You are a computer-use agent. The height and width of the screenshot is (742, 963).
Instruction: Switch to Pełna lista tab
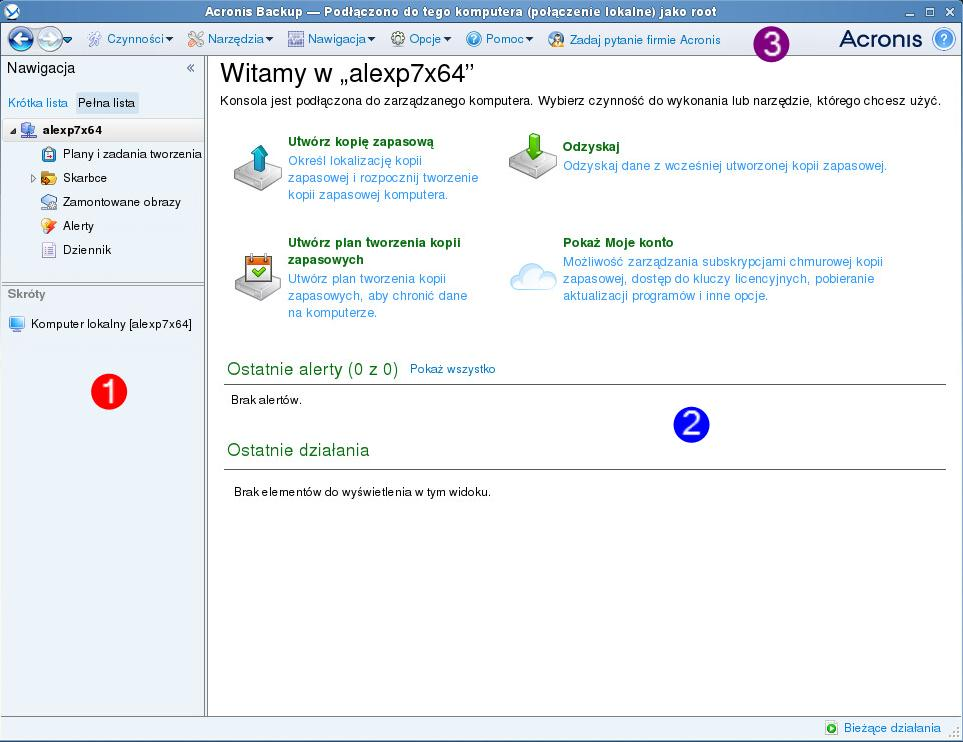click(106, 103)
